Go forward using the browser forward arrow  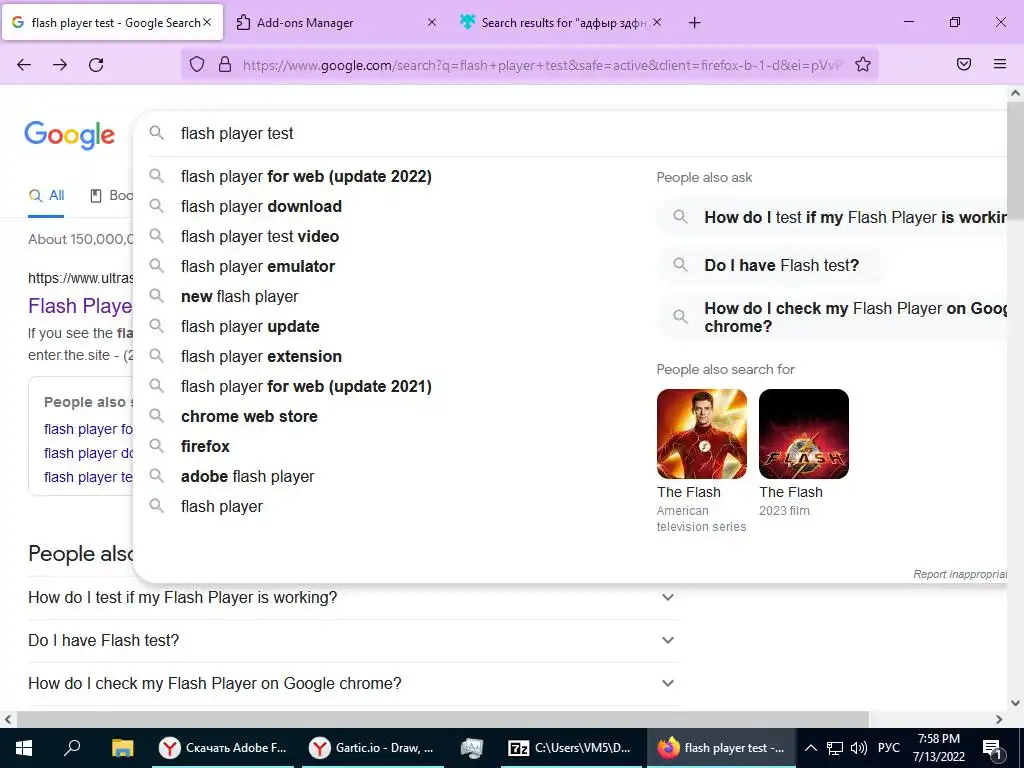click(60, 64)
